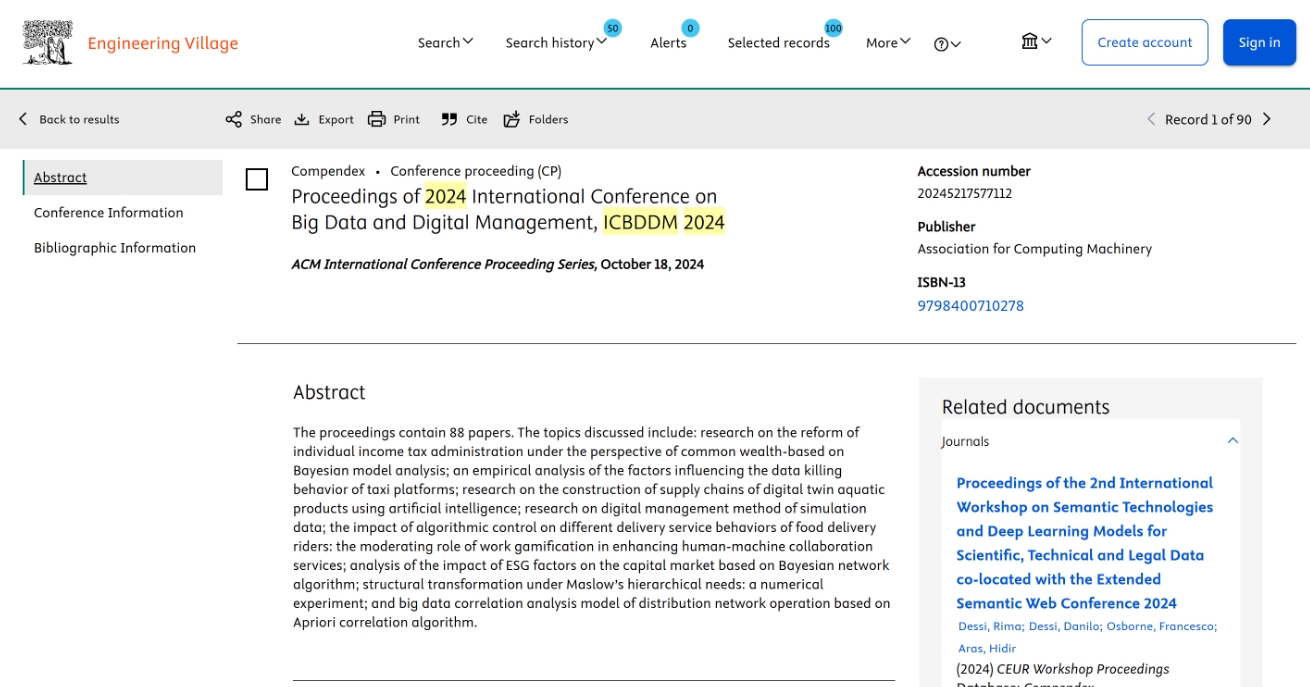Go back to results
Viewport: 1310px width, 687px height.
68,119
